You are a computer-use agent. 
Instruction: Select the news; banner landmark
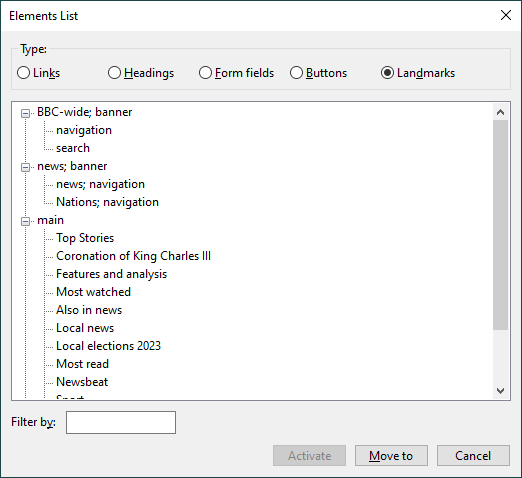pos(72,166)
